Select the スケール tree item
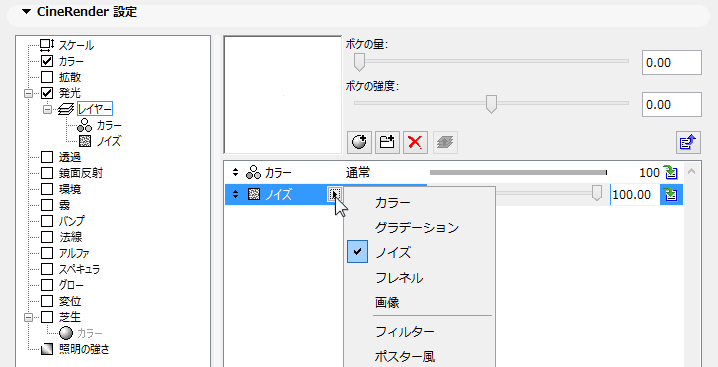 click(x=76, y=45)
